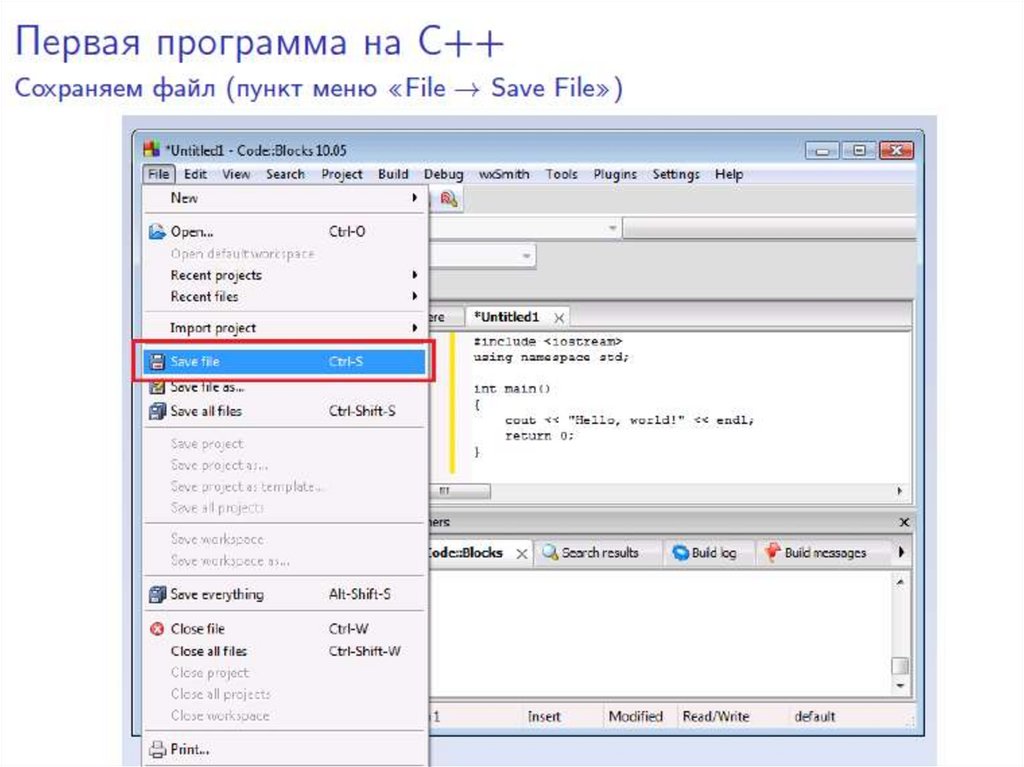
Task: Choose Save file as... entry
Action: (x=284, y=387)
